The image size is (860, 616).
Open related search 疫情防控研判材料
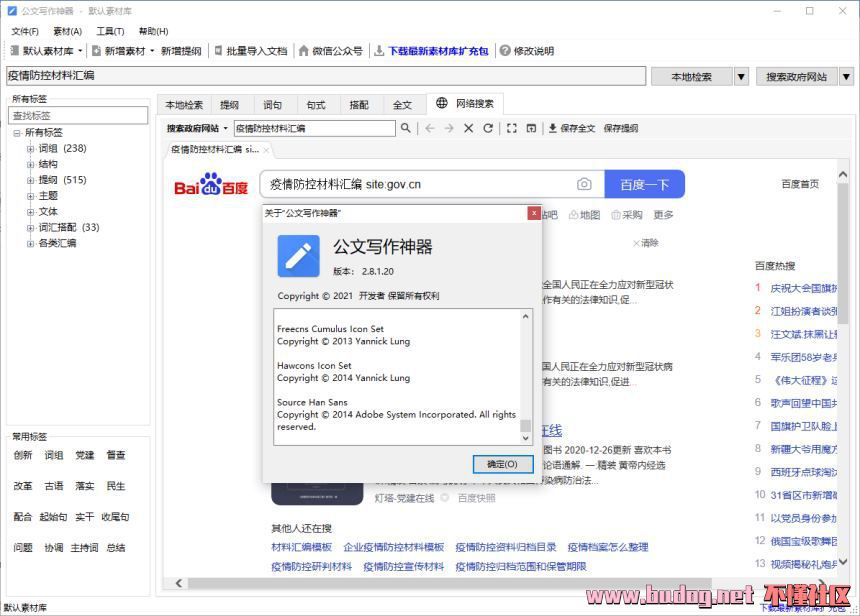(x=312, y=566)
